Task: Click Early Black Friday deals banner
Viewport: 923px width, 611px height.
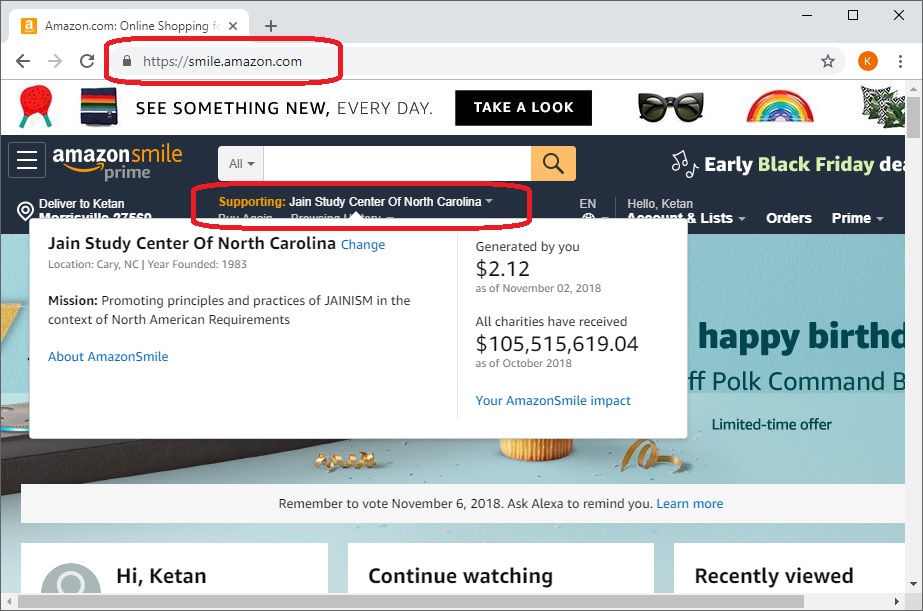Action: coord(788,164)
